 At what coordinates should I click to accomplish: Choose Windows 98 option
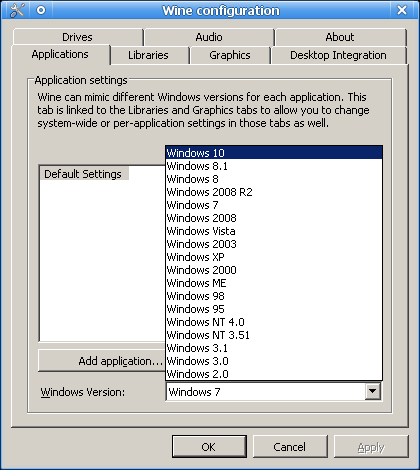[274, 296]
